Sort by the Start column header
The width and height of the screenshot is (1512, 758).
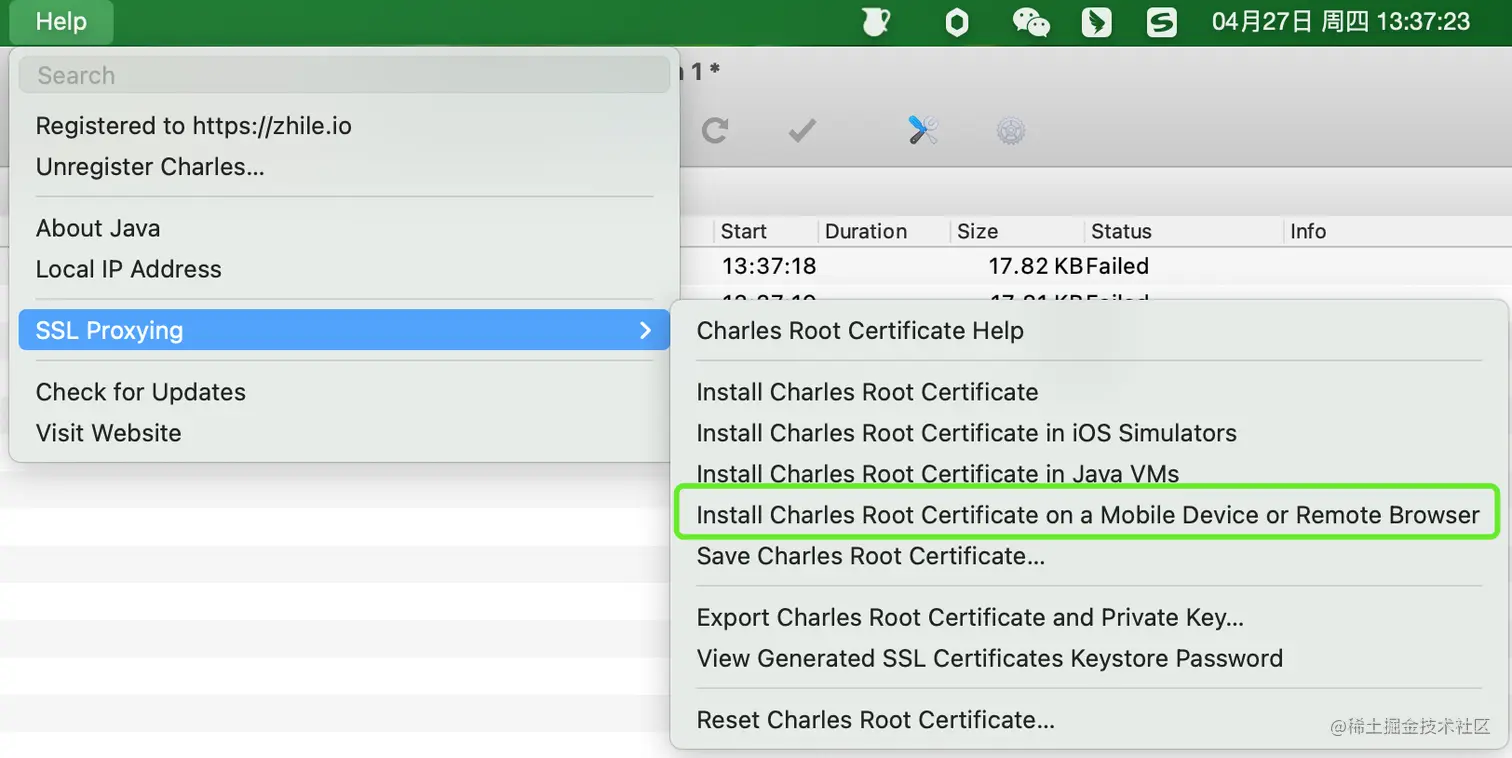tap(766, 231)
